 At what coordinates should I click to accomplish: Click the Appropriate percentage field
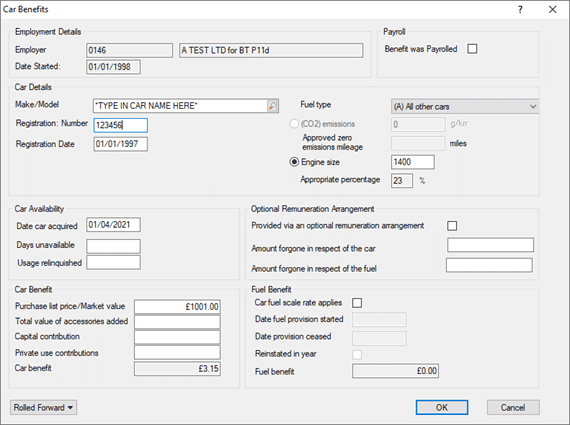point(402,181)
